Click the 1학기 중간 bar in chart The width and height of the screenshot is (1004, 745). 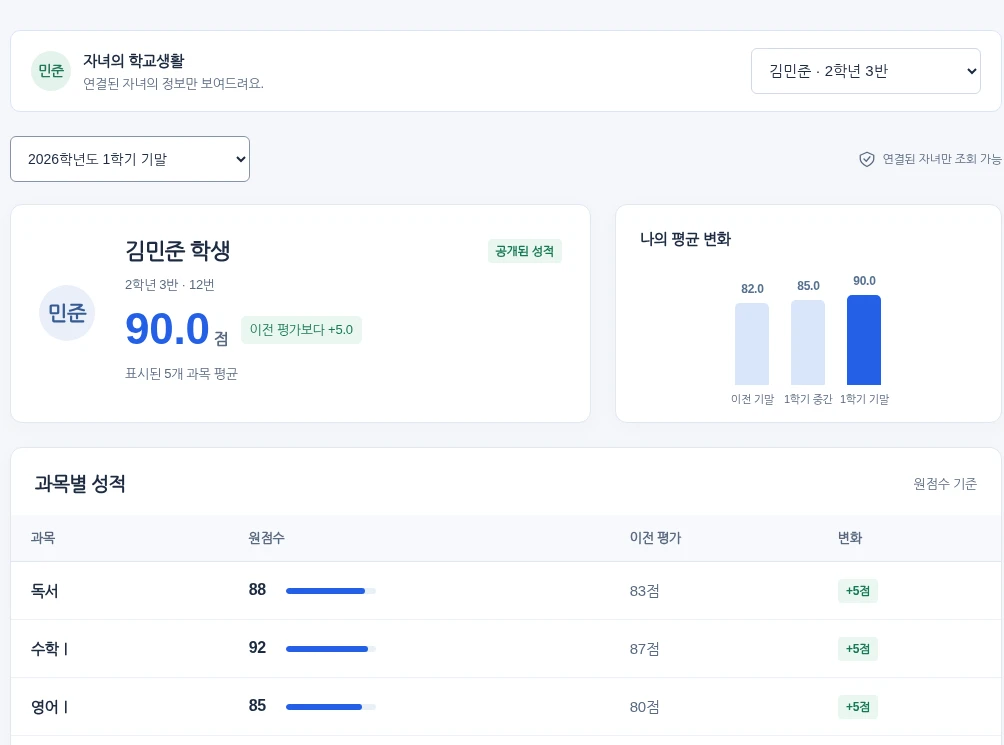(808, 342)
